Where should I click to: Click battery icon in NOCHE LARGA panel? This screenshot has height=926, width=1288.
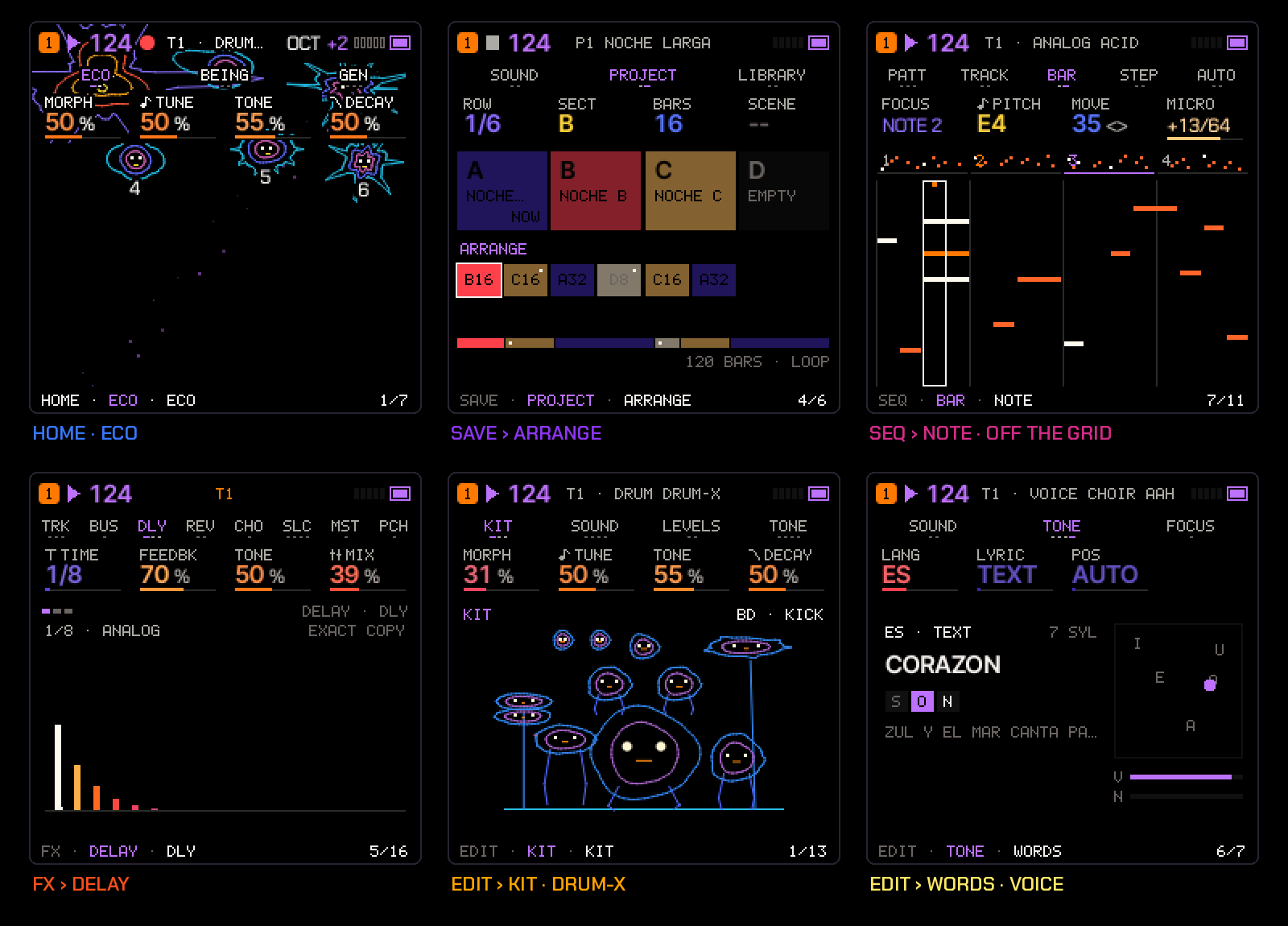[x=819, y=43]
